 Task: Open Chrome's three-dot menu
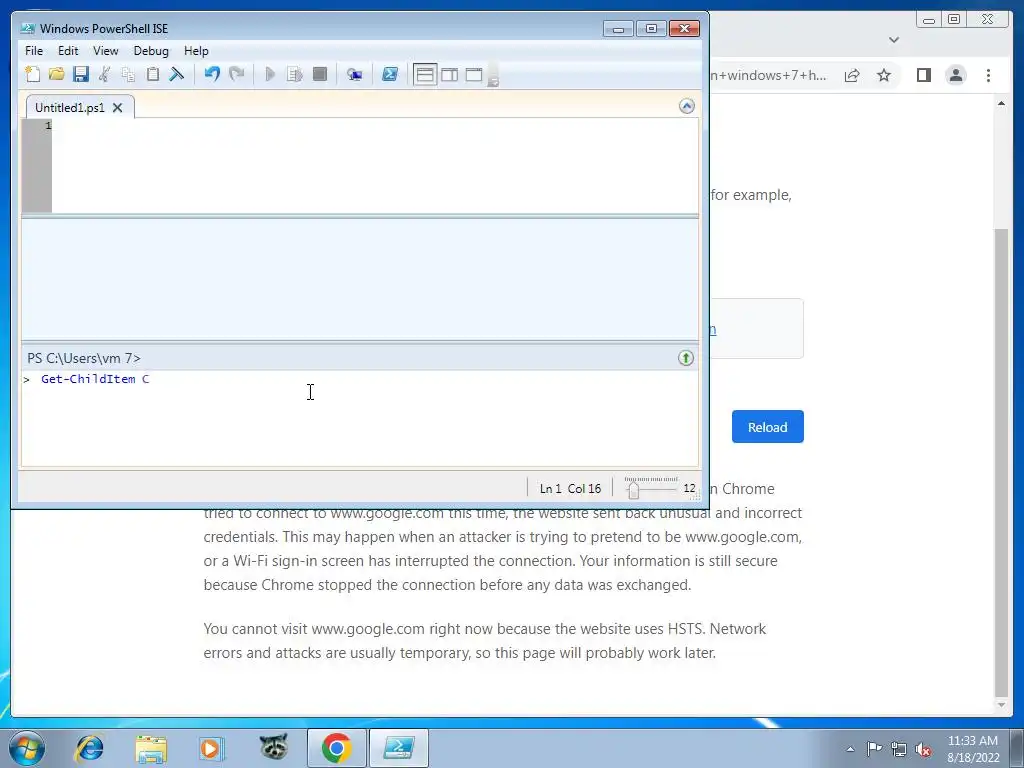(x=988, y=75)
